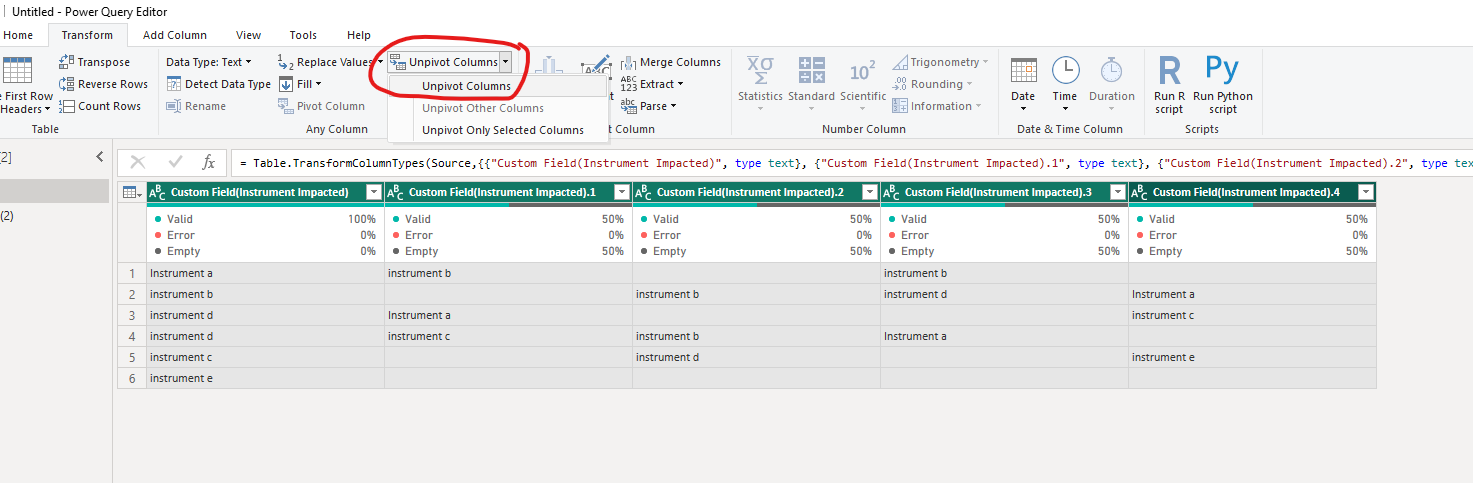Open filter dropdown of Custom Field(Instrument Impacted).4 column
1473x483 pixels.
click(x=1366, y=192)
